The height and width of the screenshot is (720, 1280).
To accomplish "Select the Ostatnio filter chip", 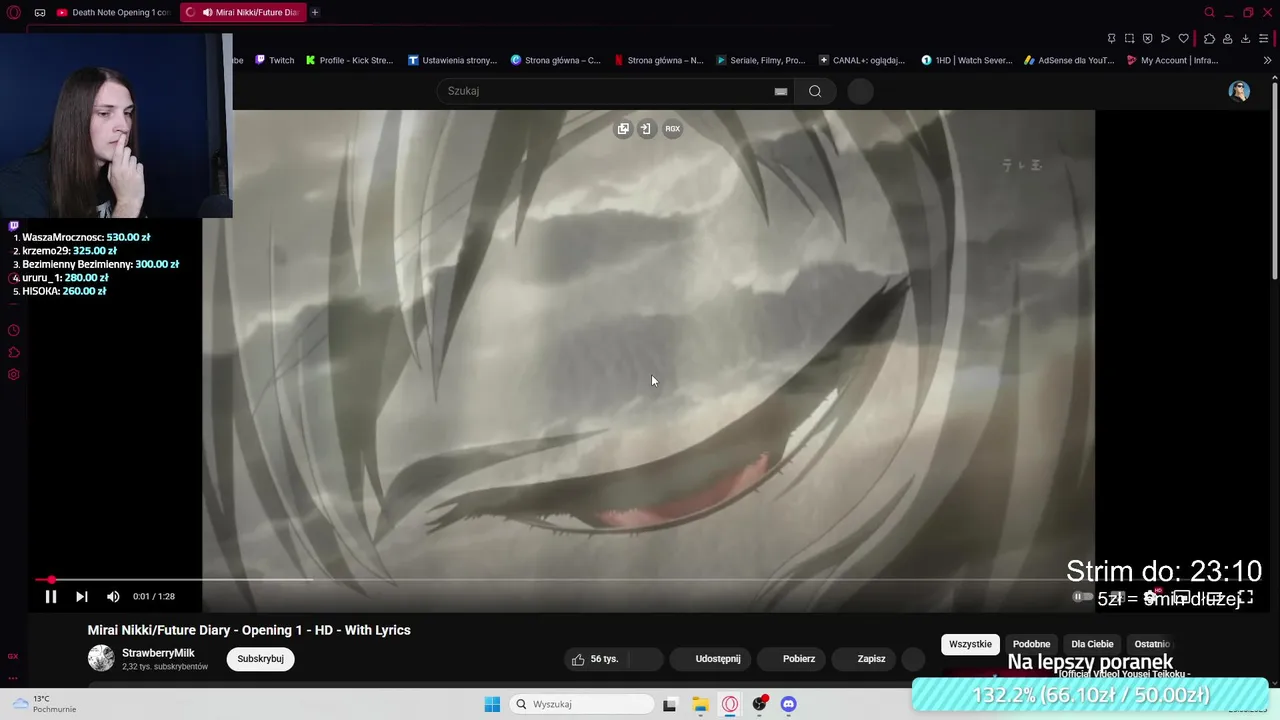I will (x=1152, y=644).
